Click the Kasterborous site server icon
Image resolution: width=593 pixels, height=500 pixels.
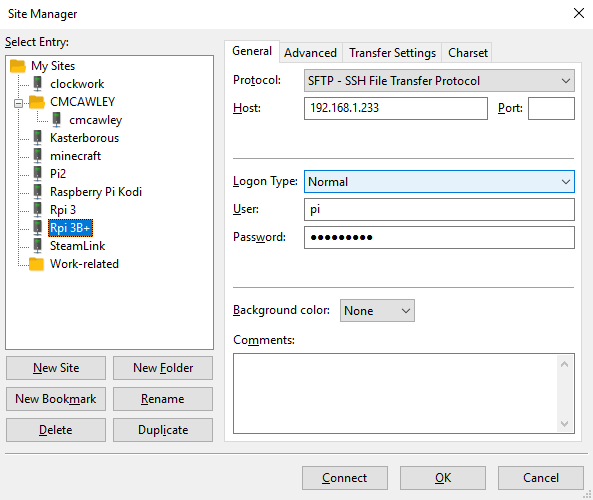click(37, 138)
